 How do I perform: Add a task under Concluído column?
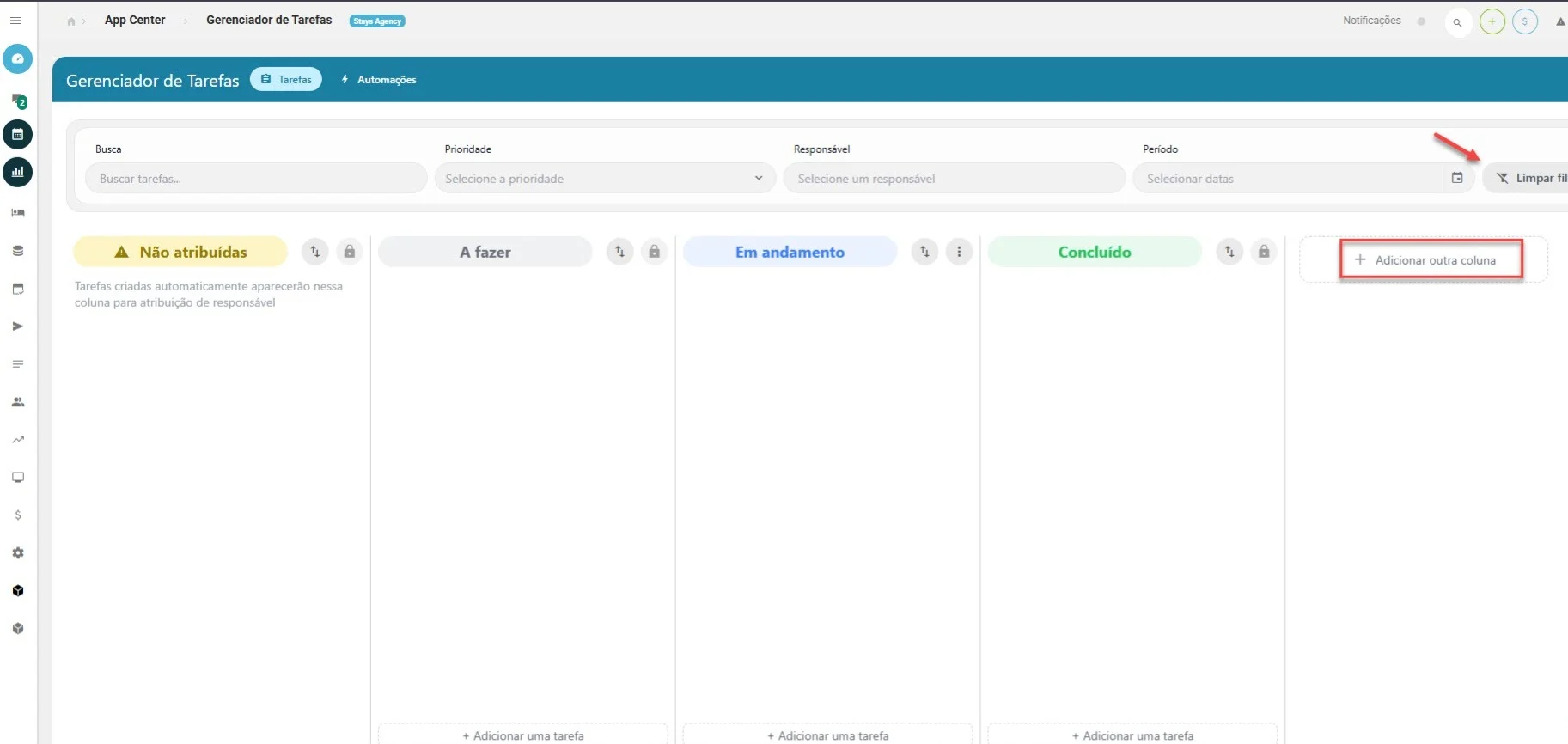pos(1132,735)
